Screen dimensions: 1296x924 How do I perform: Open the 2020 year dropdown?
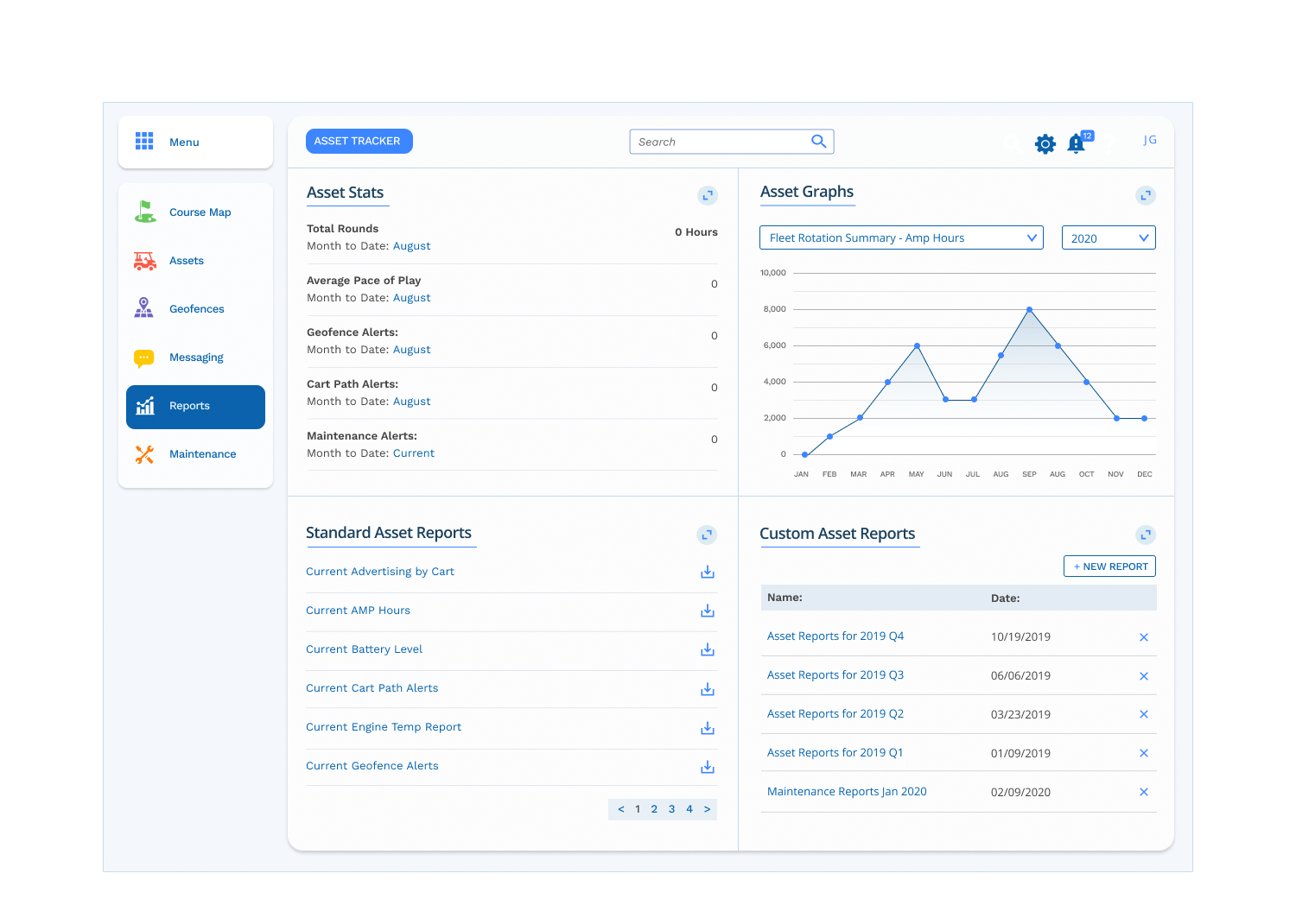pos(1108,238)
